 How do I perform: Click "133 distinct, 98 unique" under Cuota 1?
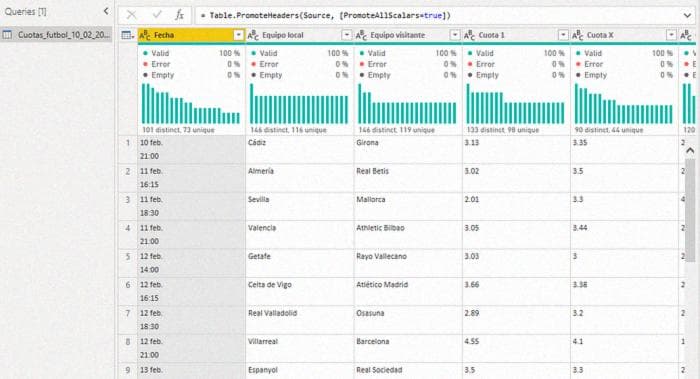tap(503, 130)
